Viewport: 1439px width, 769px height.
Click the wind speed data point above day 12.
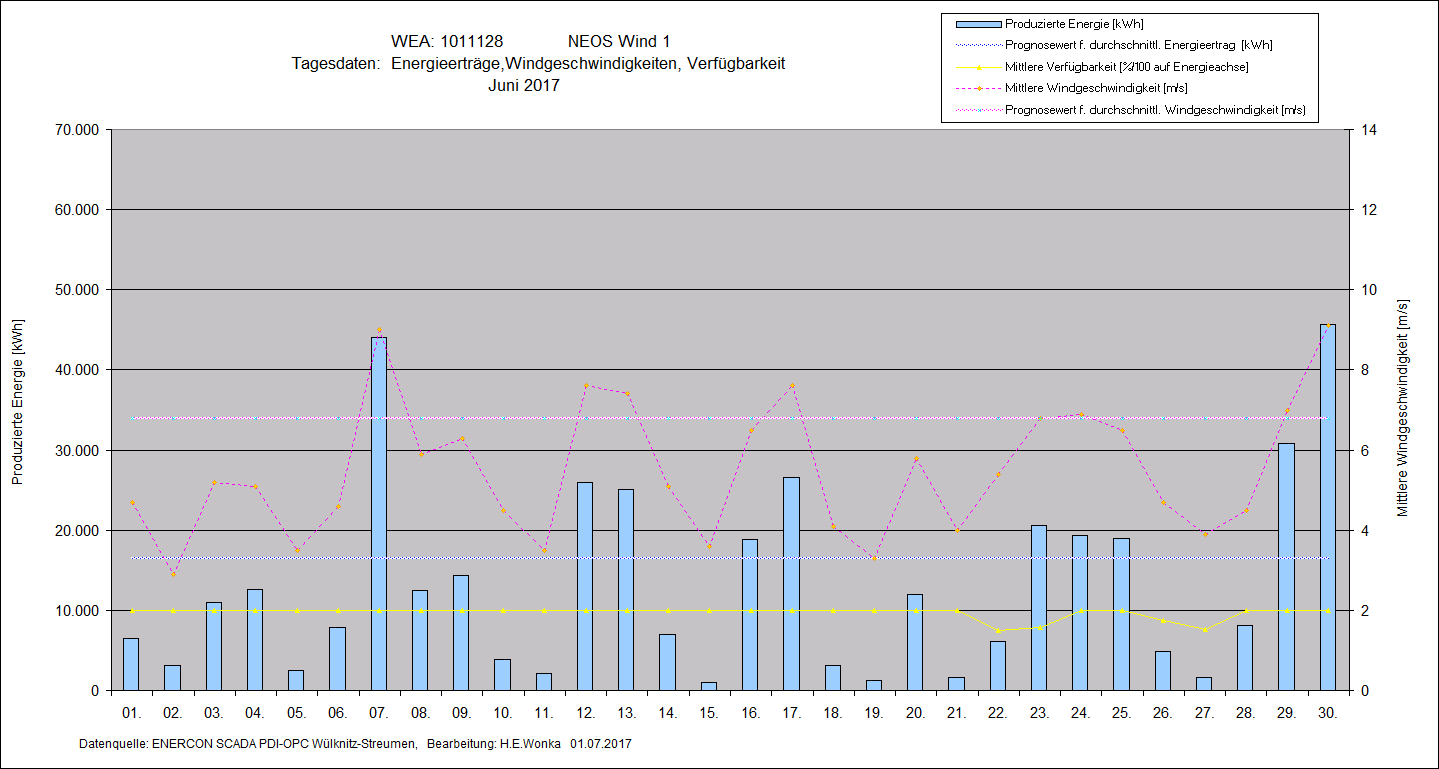pos(585,386)
